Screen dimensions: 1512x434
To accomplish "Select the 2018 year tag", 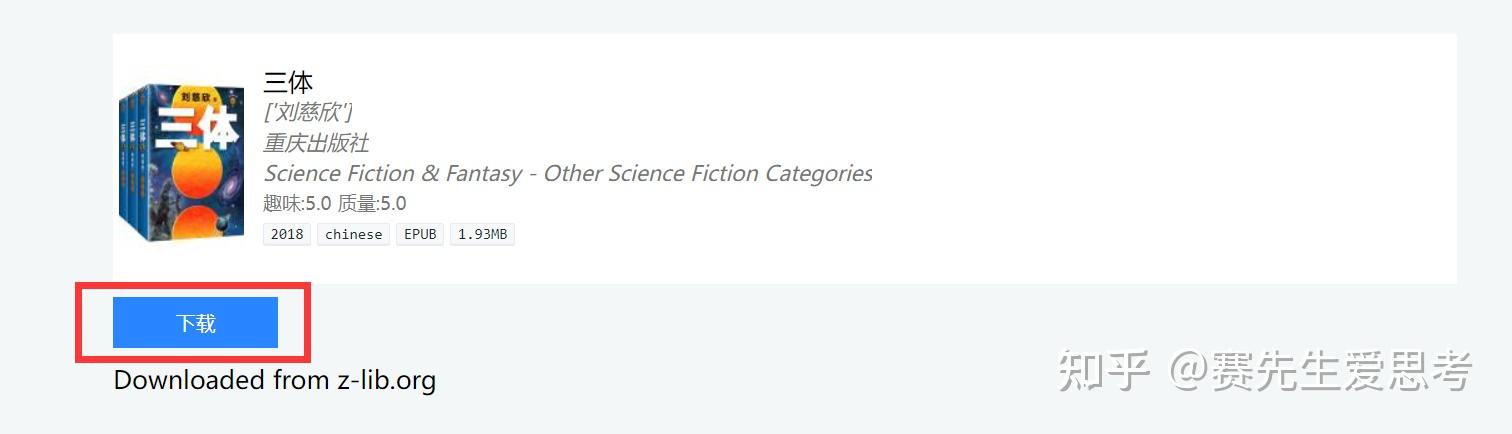I will coord(287,234).
